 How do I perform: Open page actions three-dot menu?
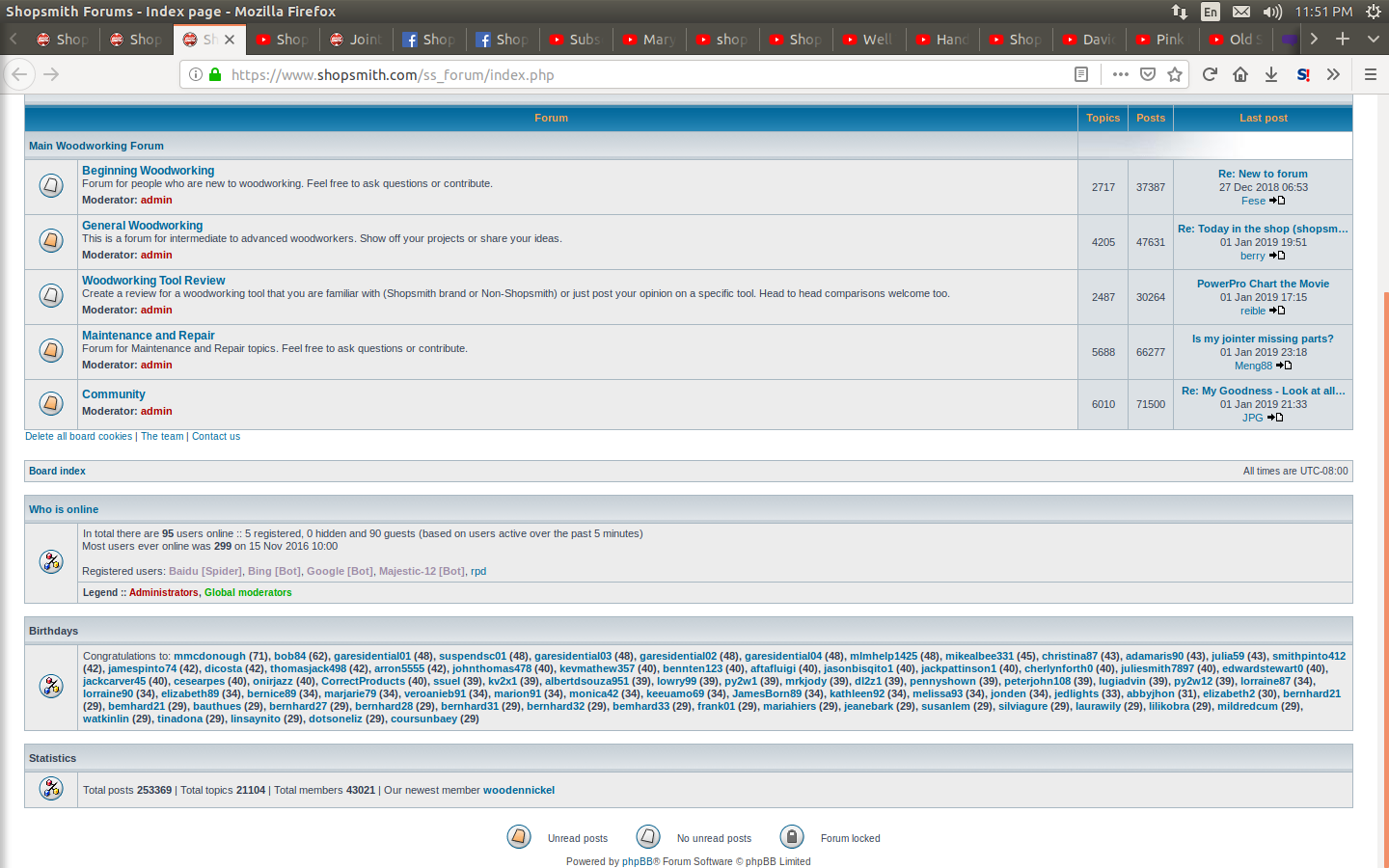click(1120, 74)
